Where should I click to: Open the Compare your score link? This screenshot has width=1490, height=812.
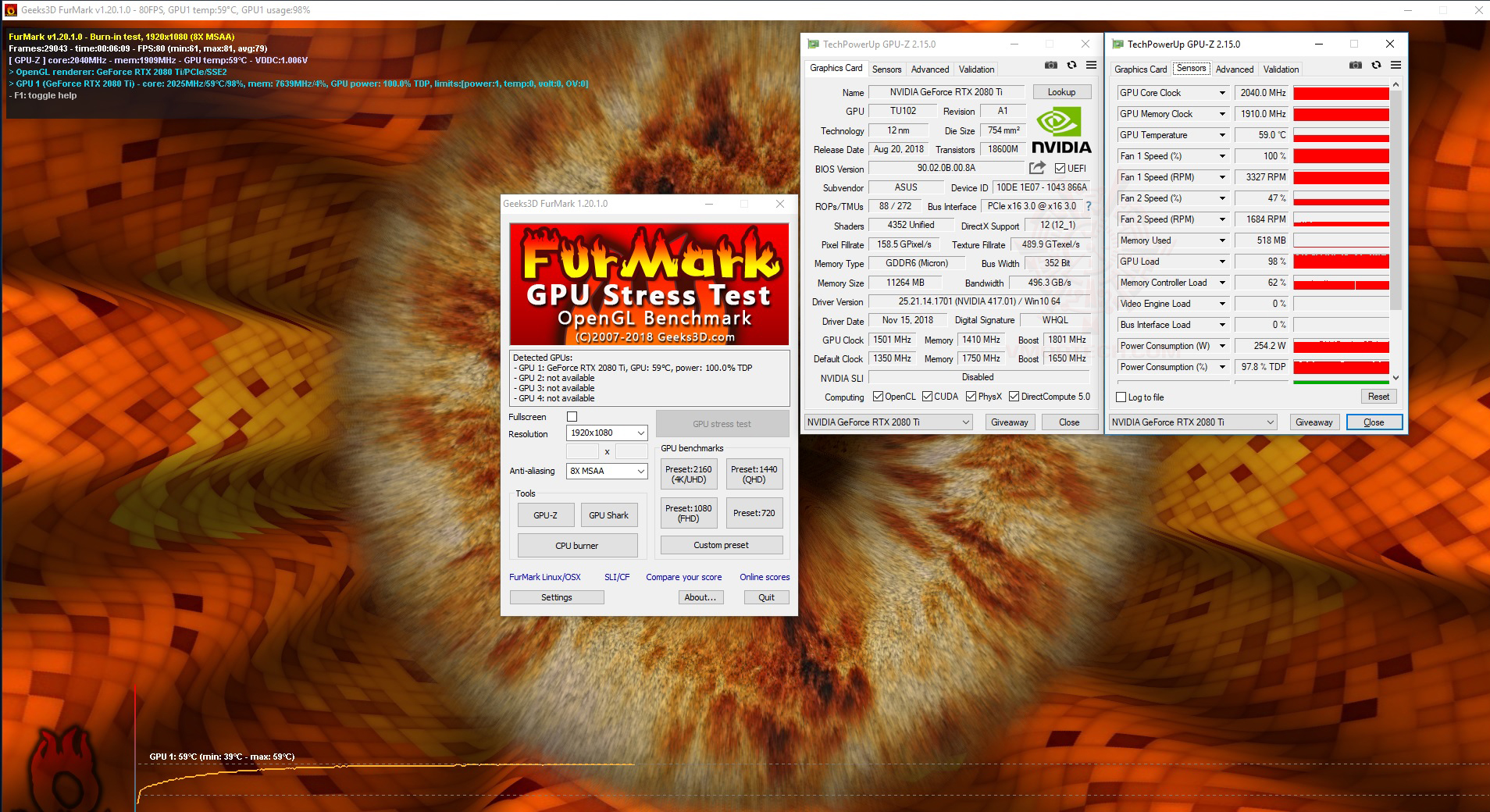tap(683, 577)
